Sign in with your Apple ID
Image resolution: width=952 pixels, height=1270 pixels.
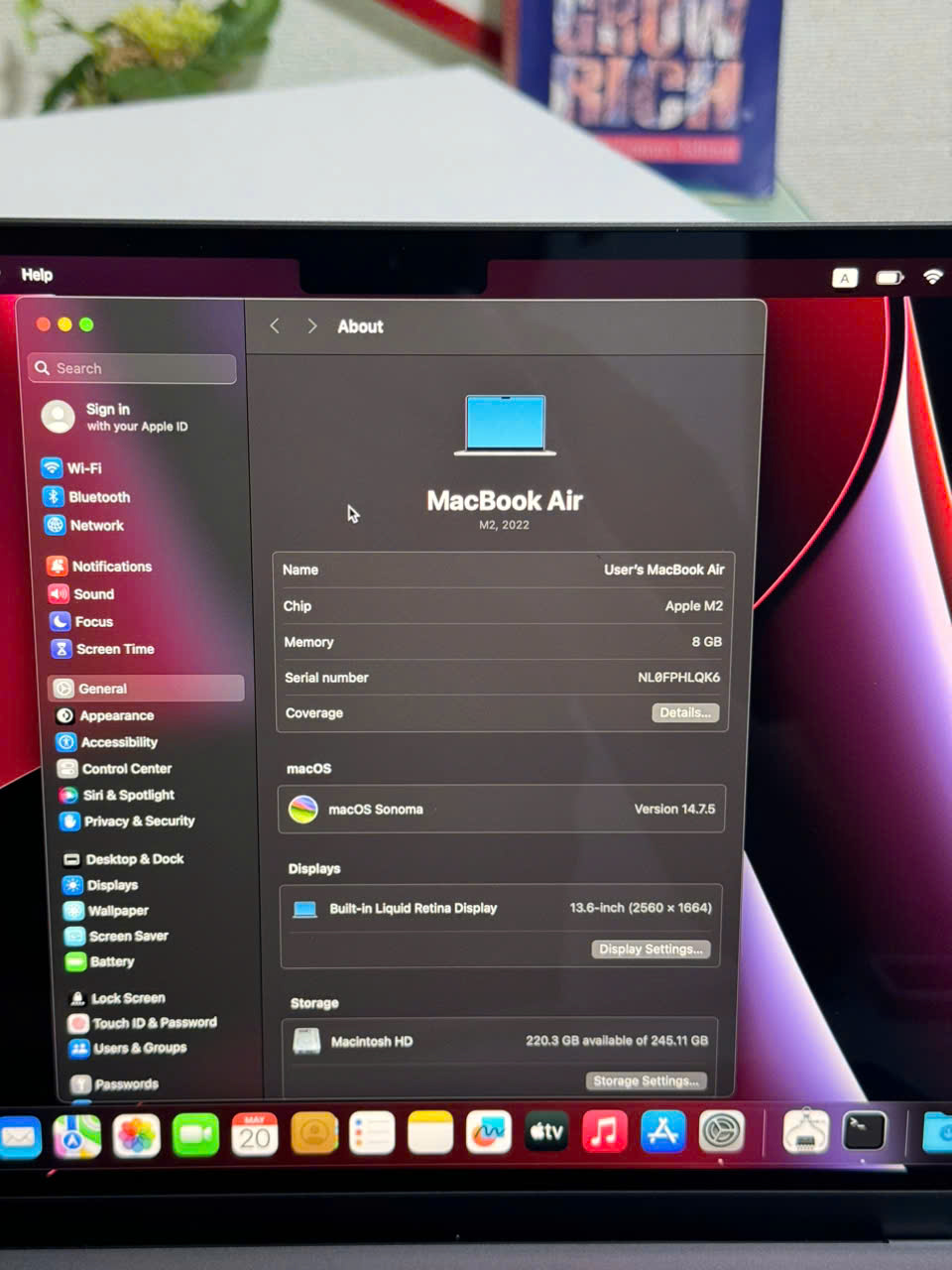(117, 417)
